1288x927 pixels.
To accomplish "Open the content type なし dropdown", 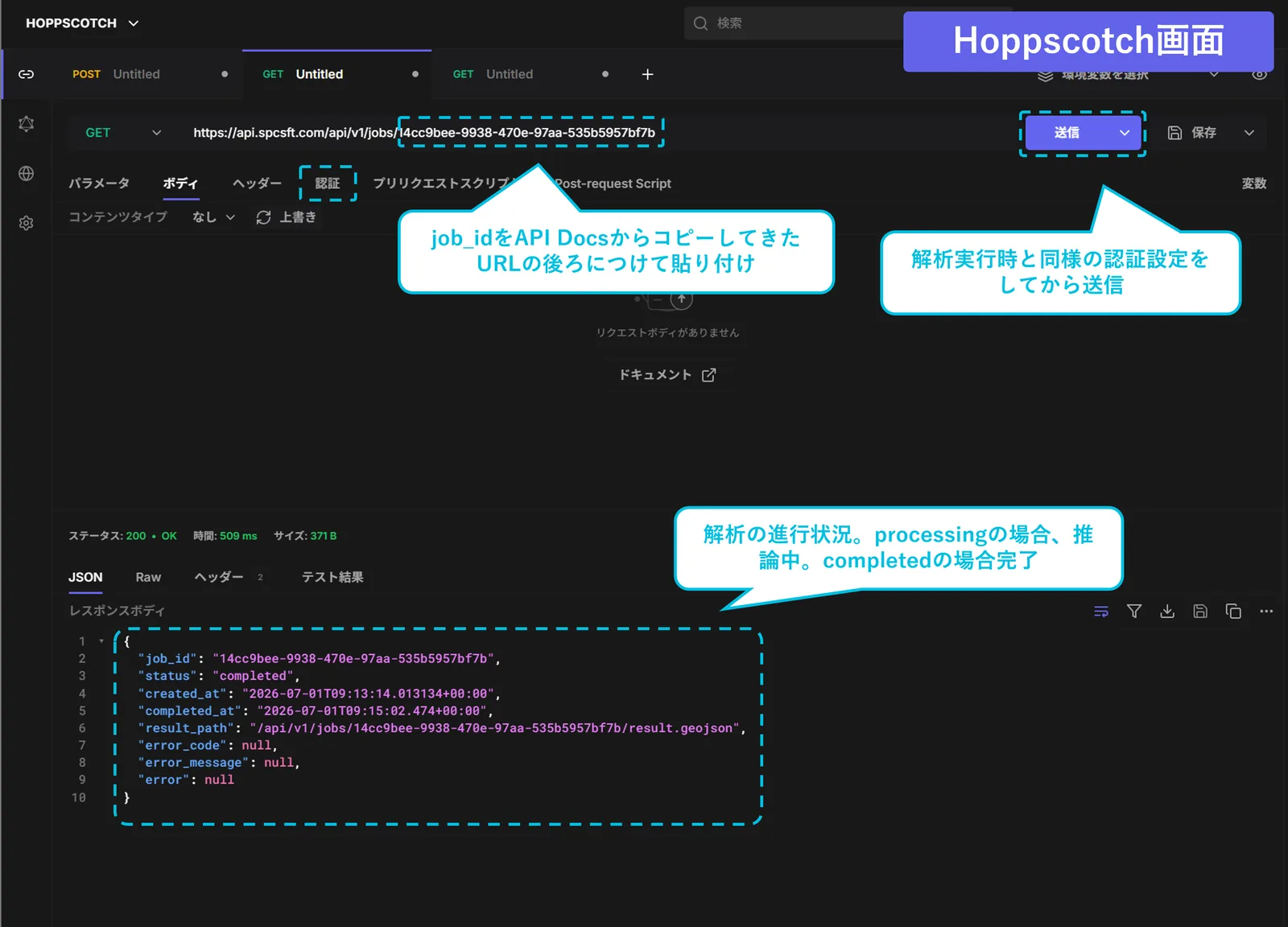I will (213, 217).
